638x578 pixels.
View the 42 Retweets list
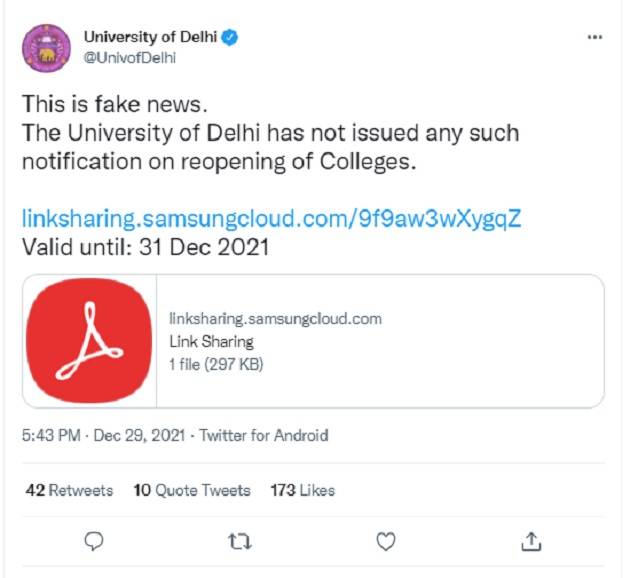(68, 490)
